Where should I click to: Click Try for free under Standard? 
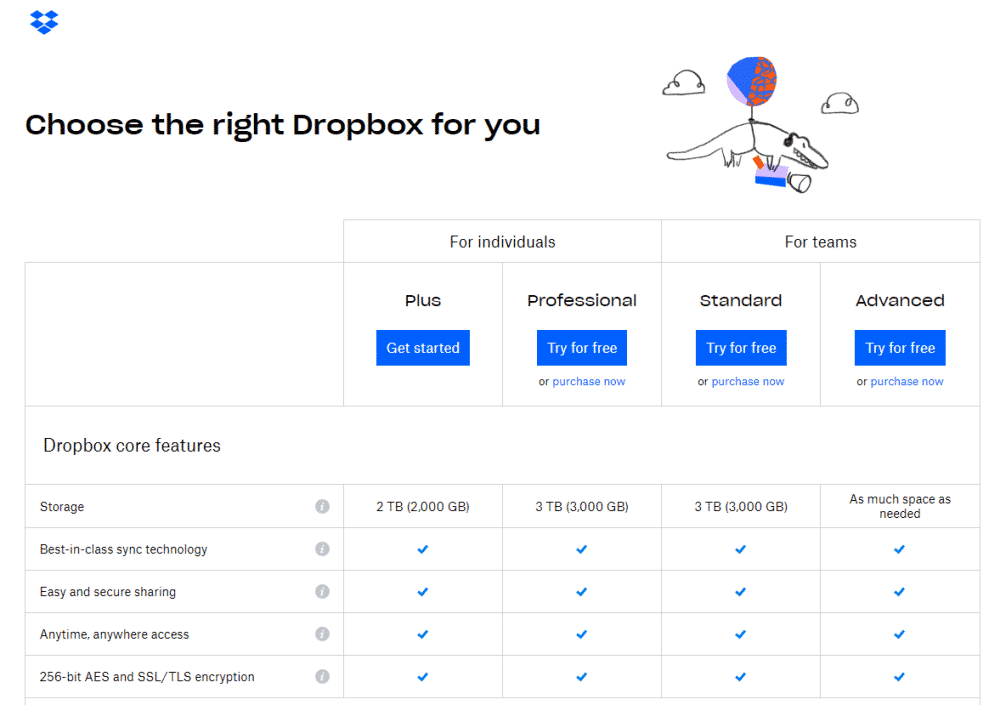coord(741,348)
